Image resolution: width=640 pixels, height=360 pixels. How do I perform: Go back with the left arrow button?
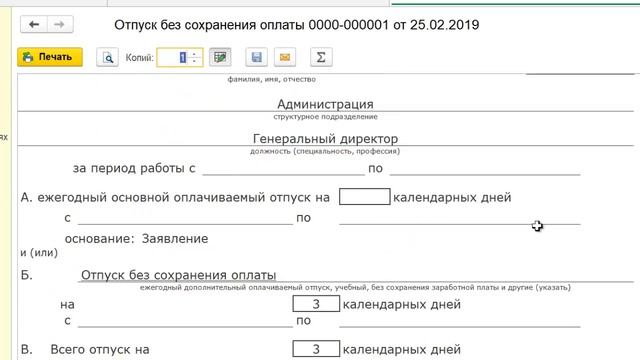tap(34, 24)
